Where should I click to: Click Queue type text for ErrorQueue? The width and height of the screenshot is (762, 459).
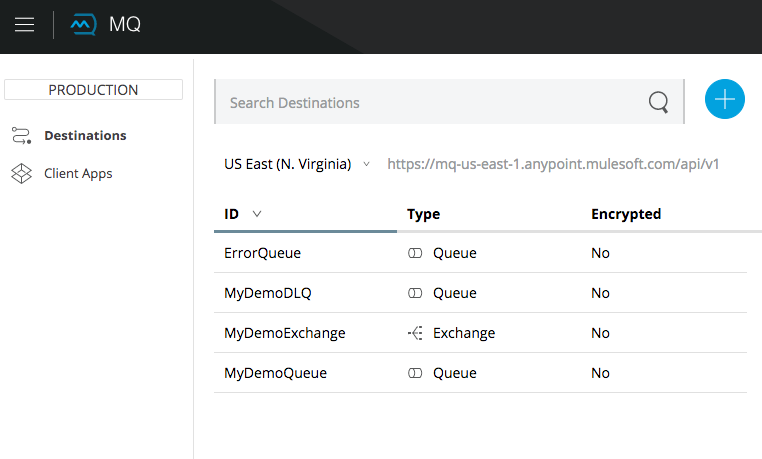click(x=455, y=253)
